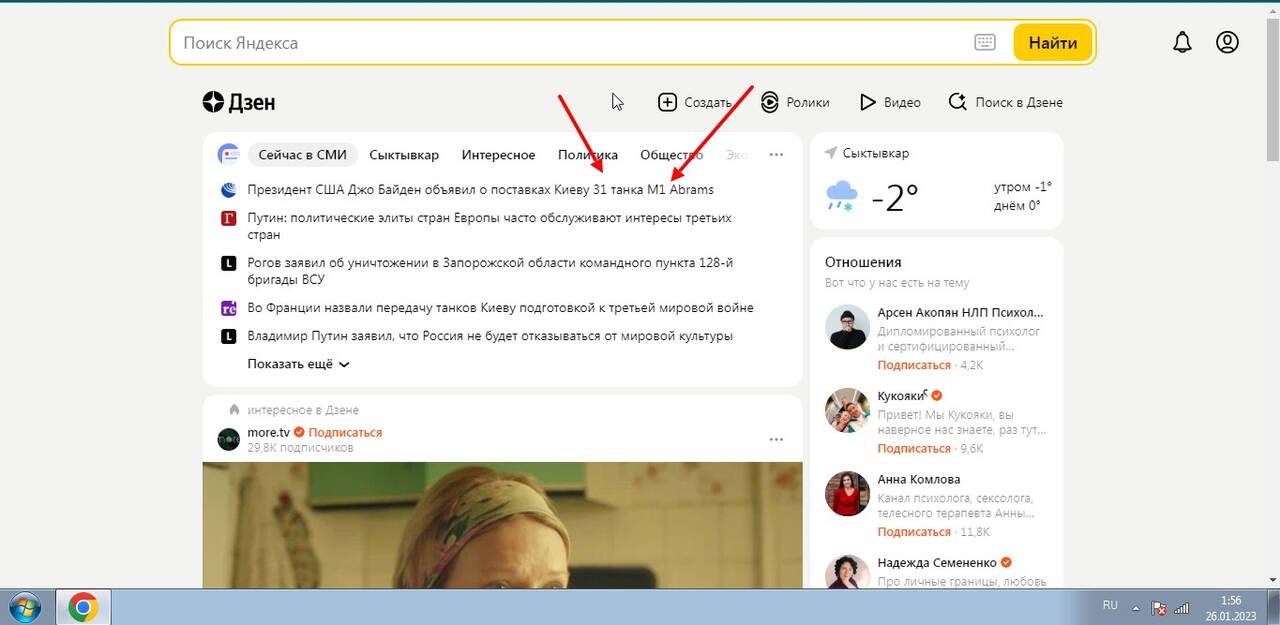Viewport: 1280px width, 625px height.
Task: Click source icon next to Во Франции headline
Action: pyautogui.click(x=228, y=308)
